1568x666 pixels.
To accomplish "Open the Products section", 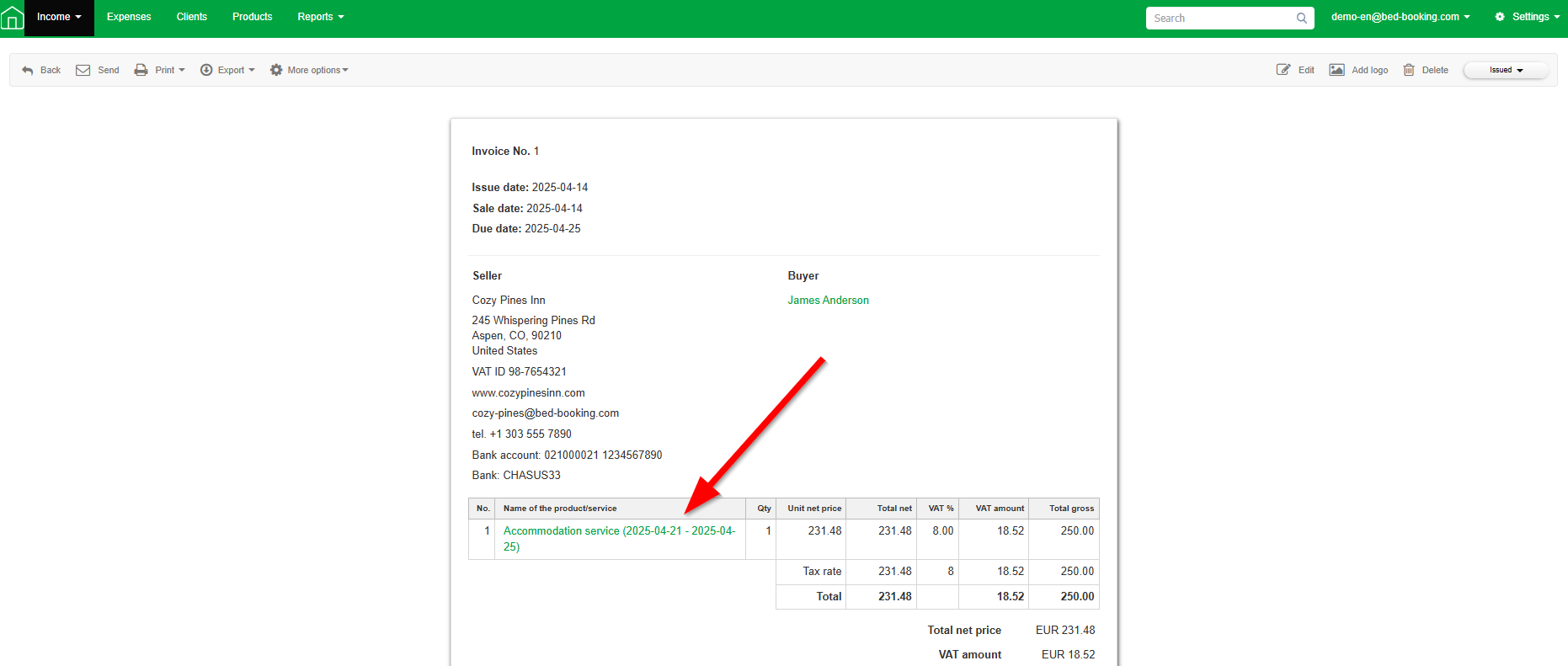I will coord(253,17).
